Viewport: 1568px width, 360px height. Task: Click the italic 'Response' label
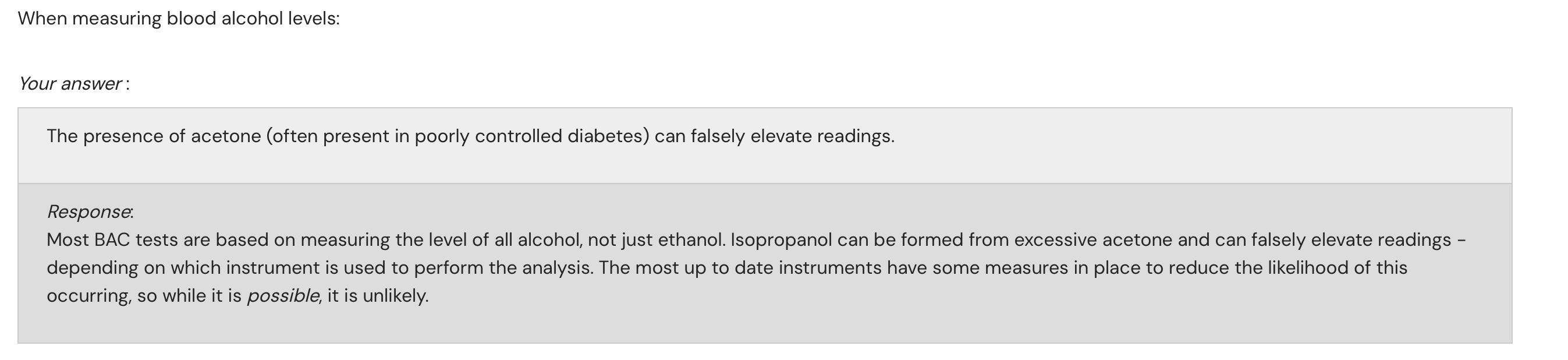point(89,212)
